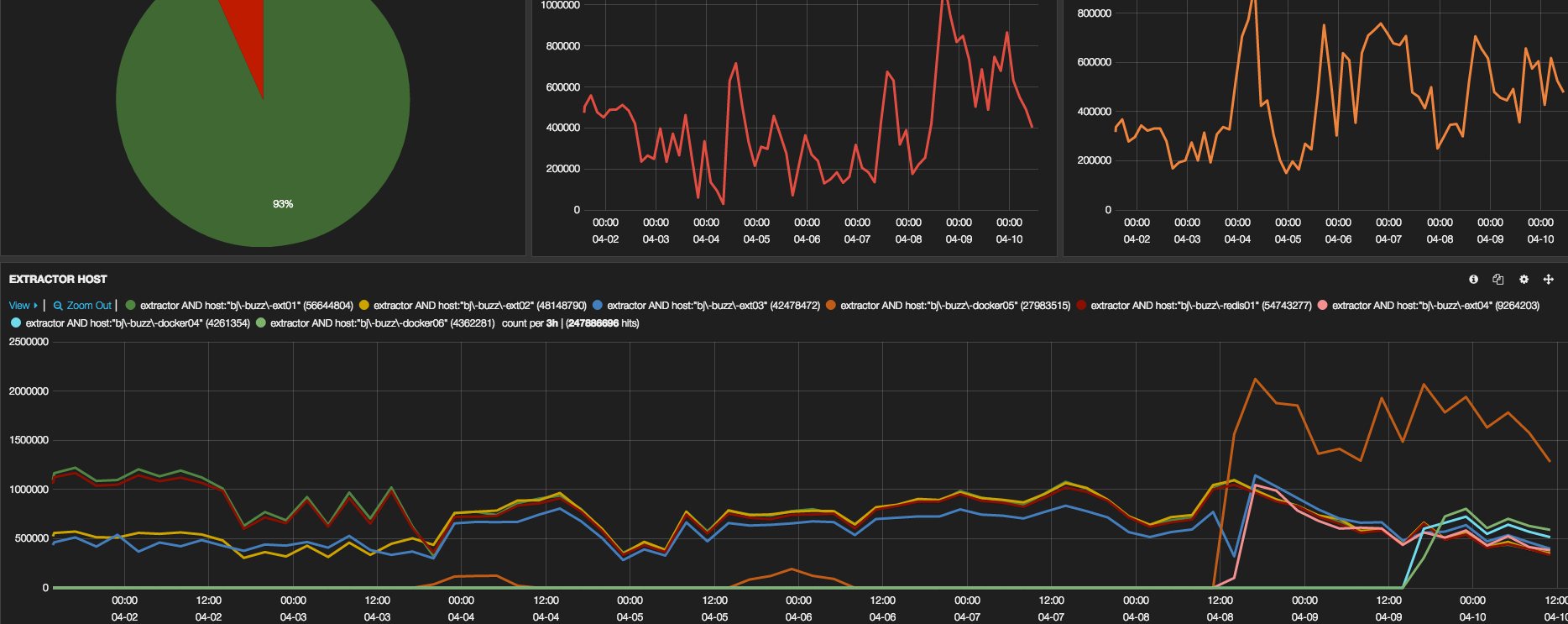Image resolution: width=1568 pixels, height=624 pixels.
Task: Click the blue ext03 legend dot
Action: (x=598, y=306)
